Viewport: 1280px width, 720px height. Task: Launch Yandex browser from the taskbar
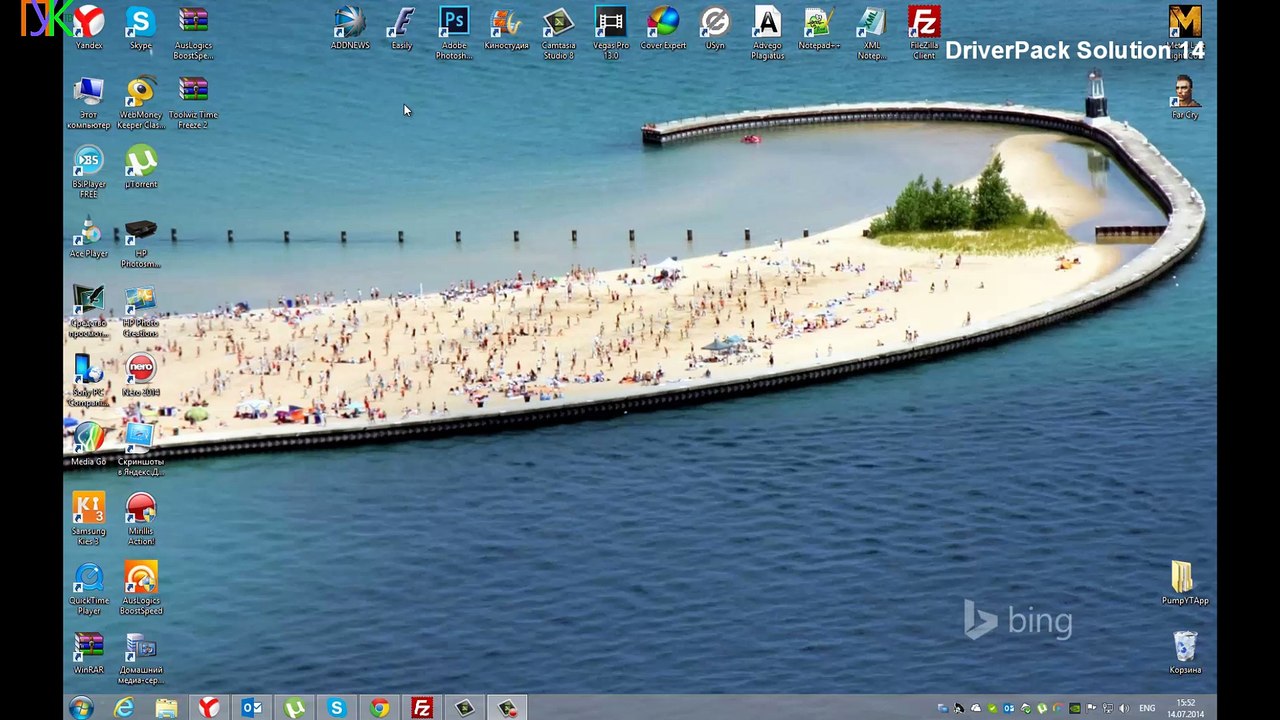click(x=208, y=708)
